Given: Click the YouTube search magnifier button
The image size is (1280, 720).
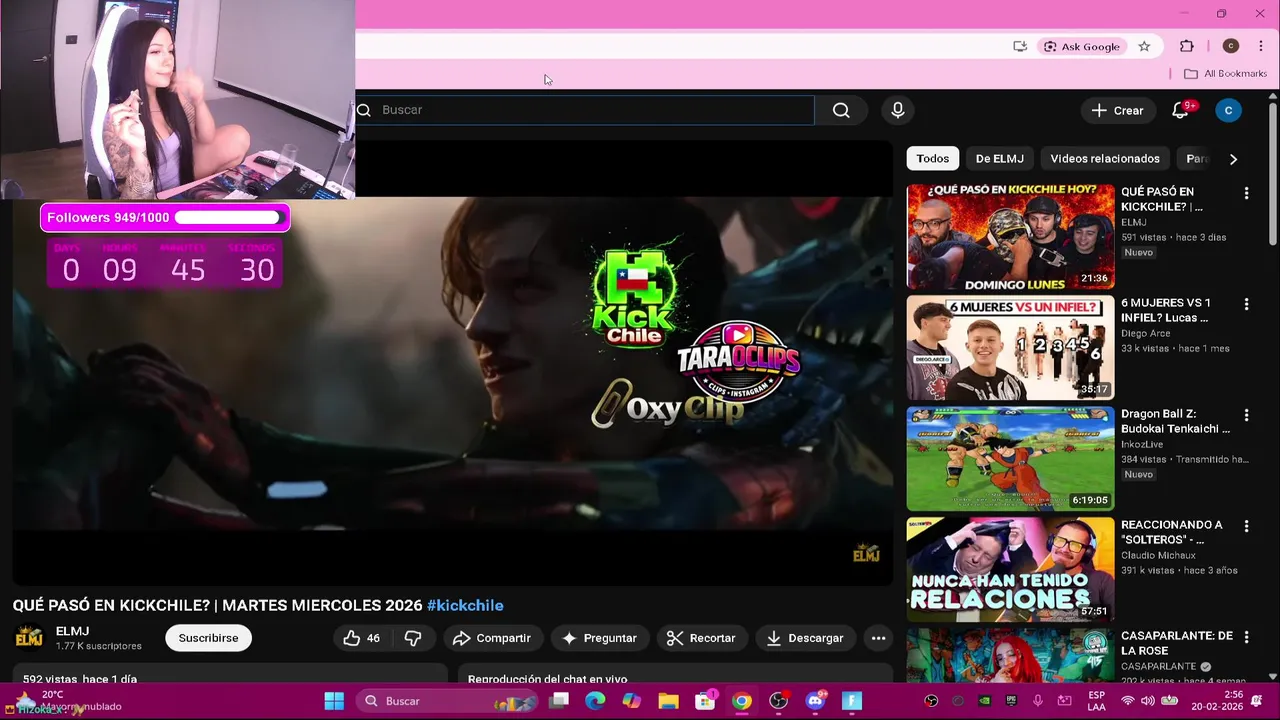Looking at the screenshot, I should (841, 110).
